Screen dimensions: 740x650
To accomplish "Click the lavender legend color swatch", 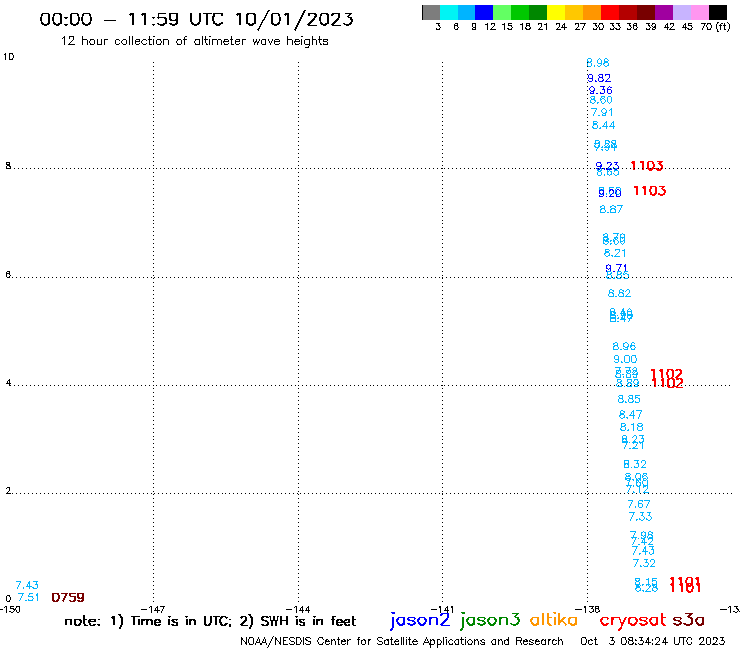I will coord(681,12).
